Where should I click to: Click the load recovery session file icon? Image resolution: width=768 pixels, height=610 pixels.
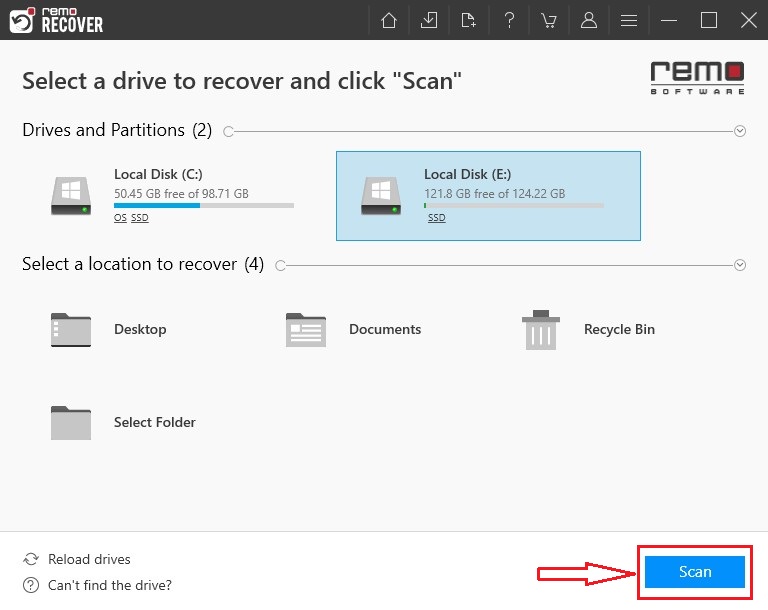coord(469,20)
